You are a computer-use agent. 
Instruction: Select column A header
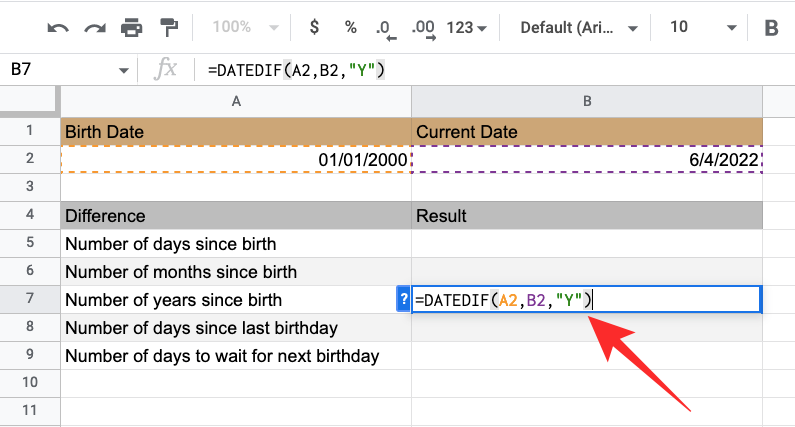236,101
